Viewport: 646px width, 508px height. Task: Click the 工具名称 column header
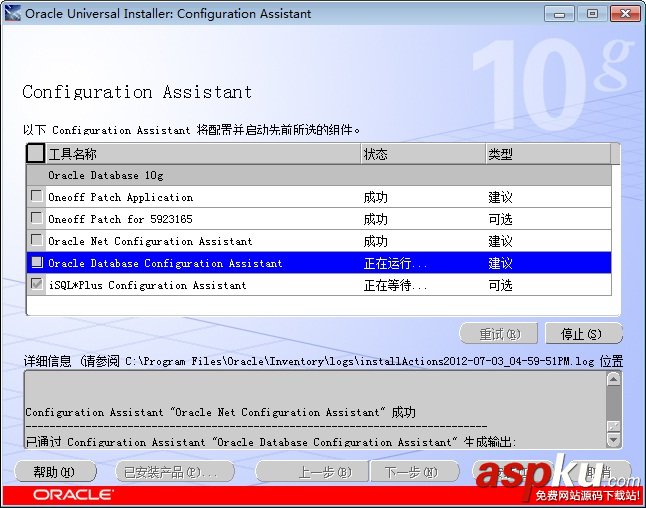pos(203,154)
